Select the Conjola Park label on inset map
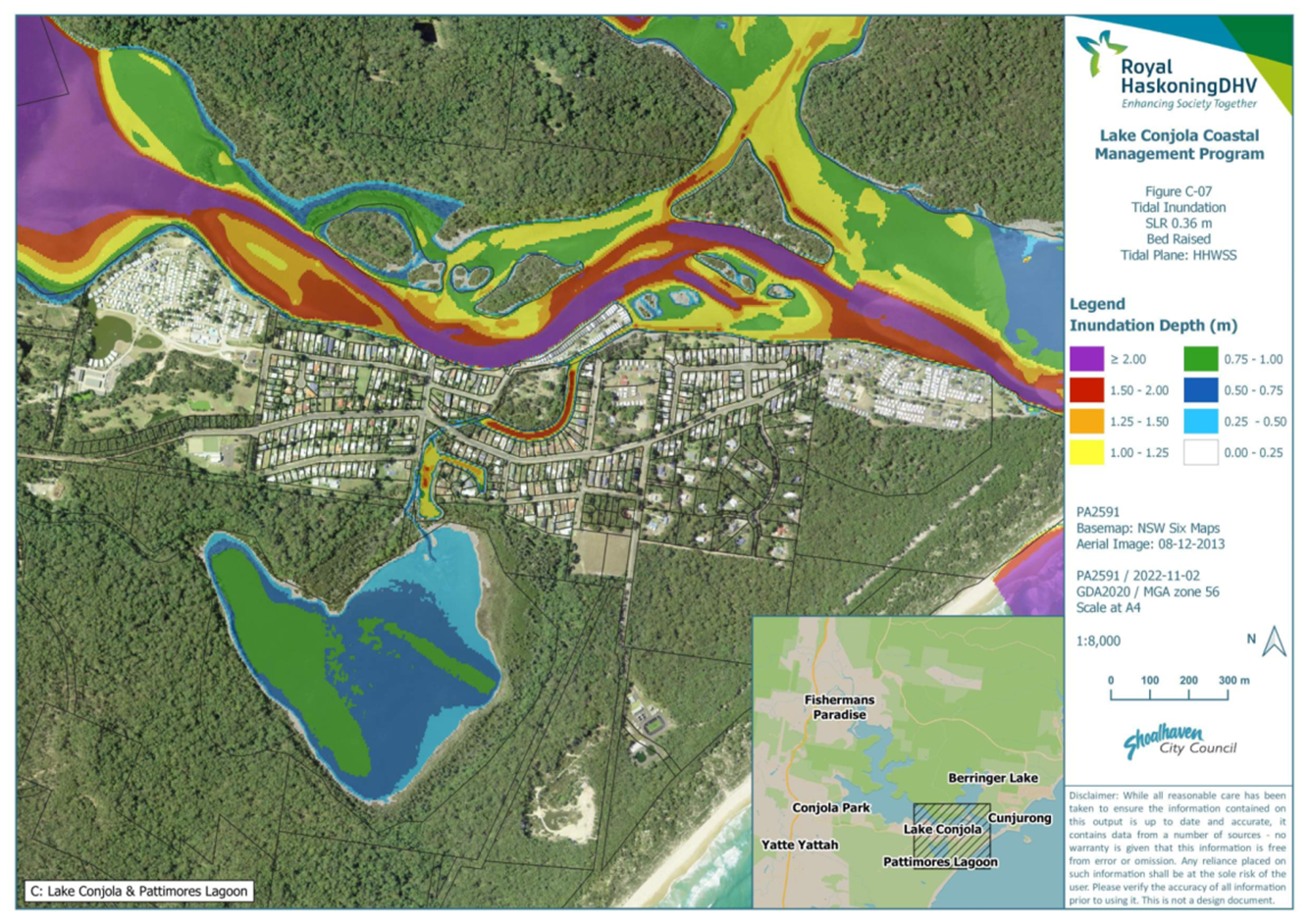 [830, 807]
